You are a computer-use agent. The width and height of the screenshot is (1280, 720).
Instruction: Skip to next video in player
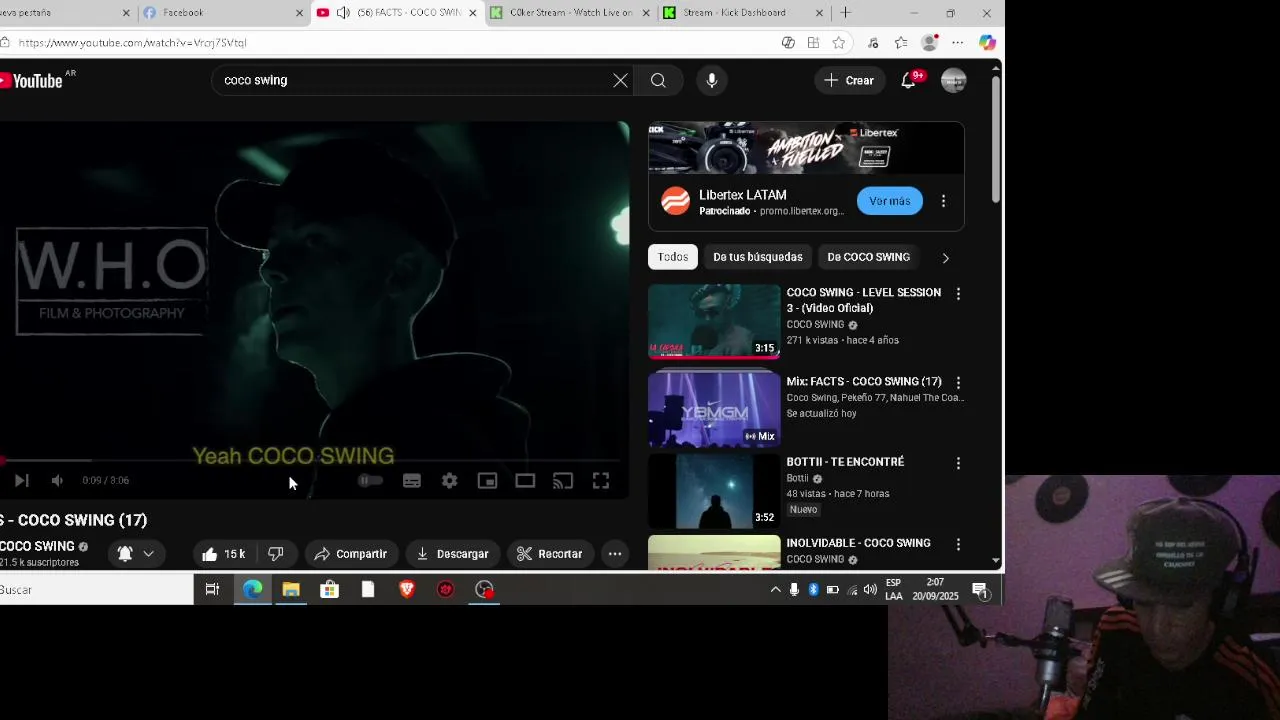coord(21,481)
